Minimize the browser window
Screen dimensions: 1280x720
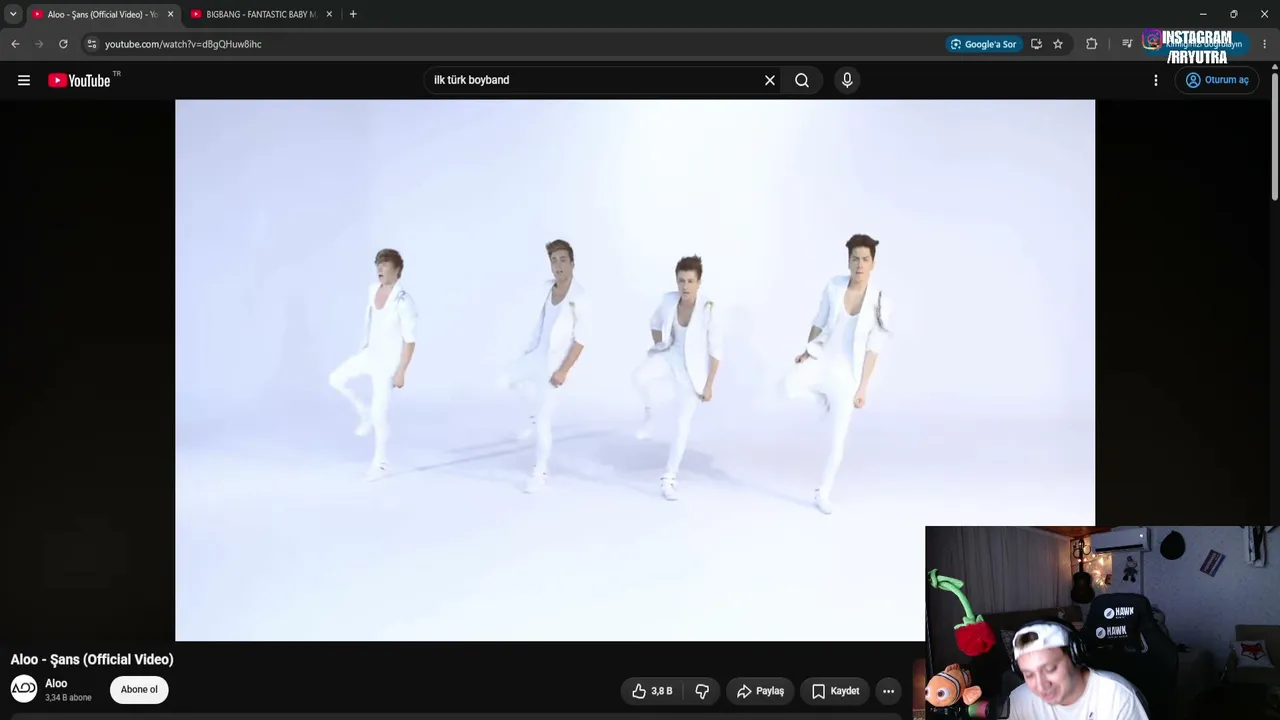(x=1203, y=14)
